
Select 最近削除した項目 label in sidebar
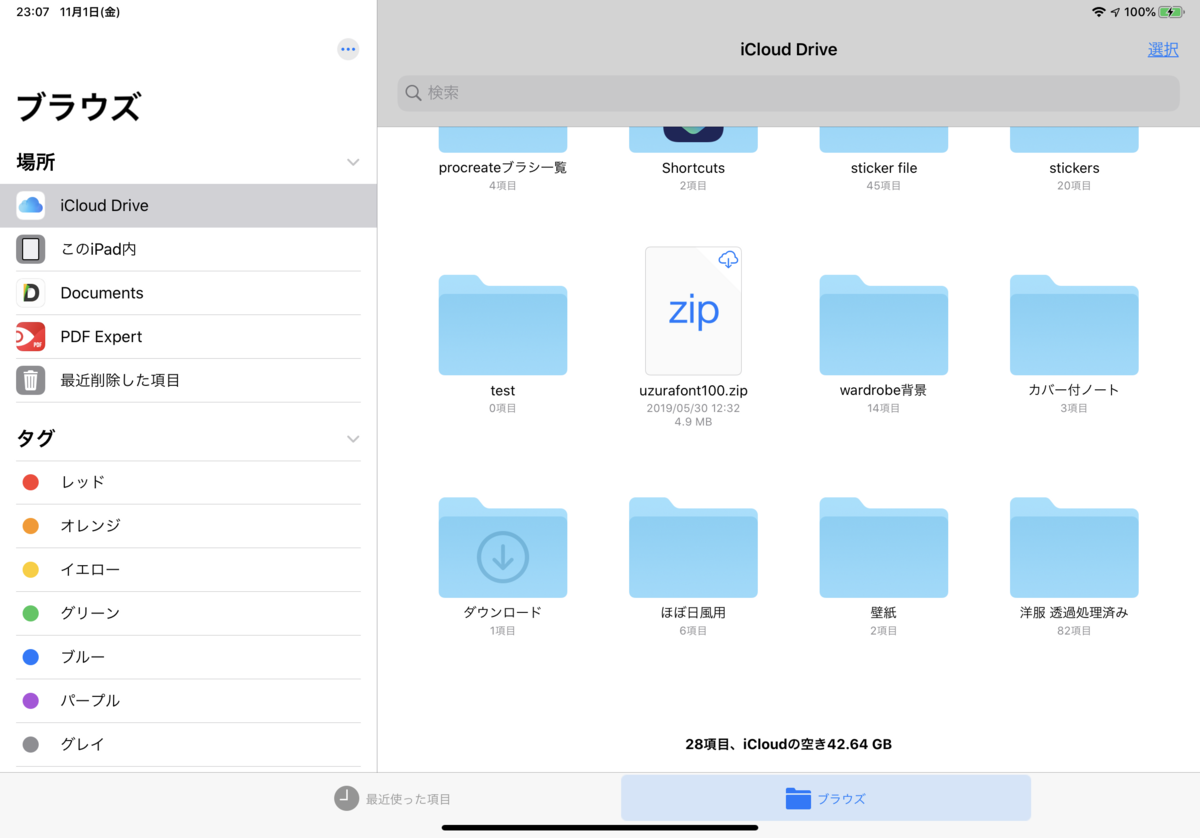120,381
